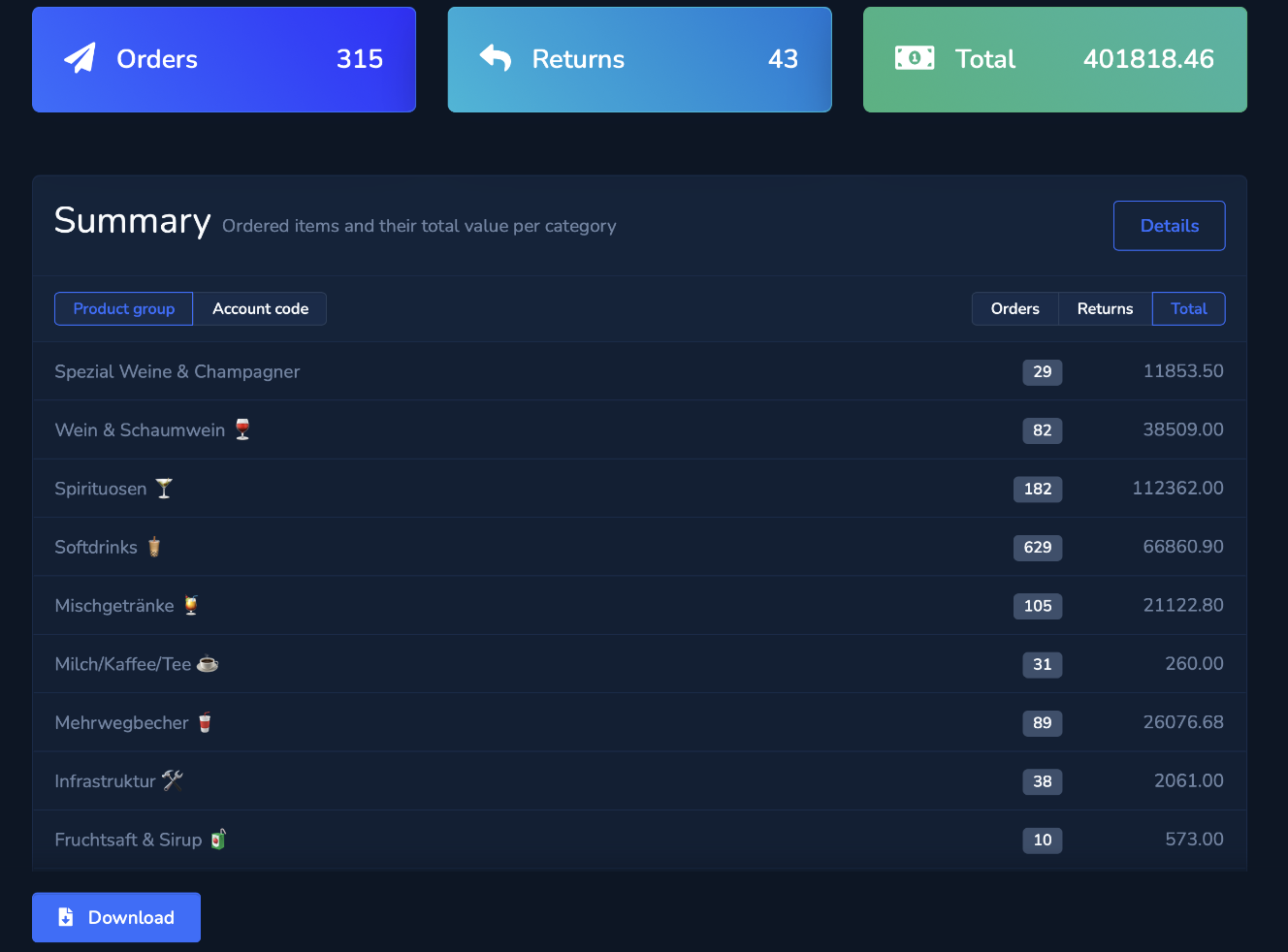Open the Total 401818.46 card
The height and width of the screenshot is (952, 1288).
1055,59
